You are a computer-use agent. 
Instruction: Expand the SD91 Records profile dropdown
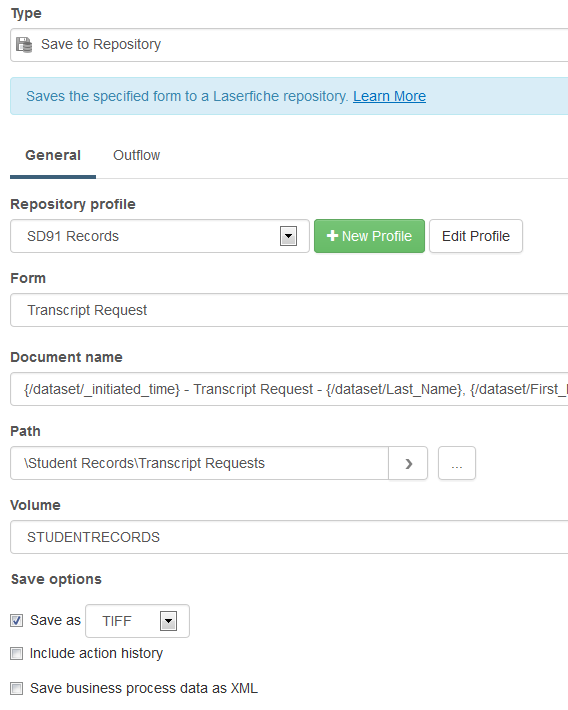(160, 236)
